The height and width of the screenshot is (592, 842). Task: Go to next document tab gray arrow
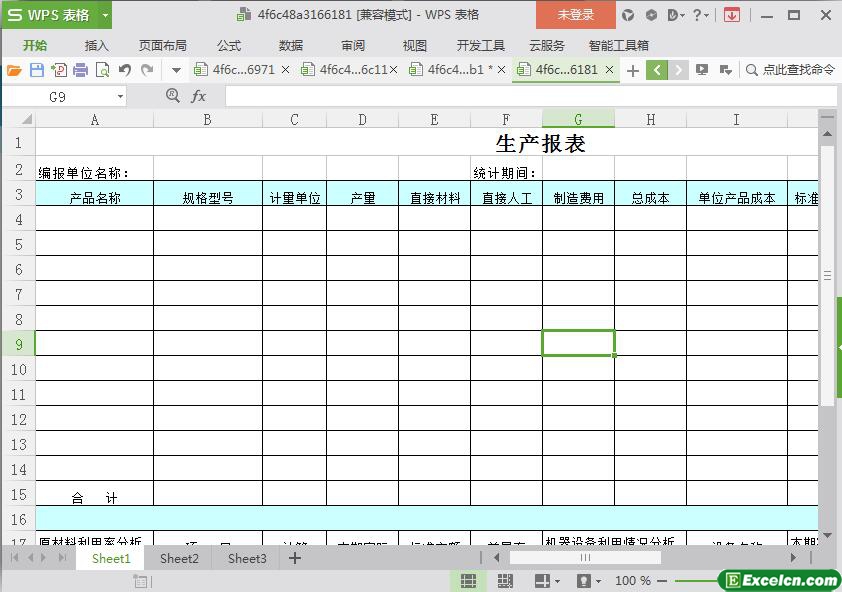click(x=678, y=70)
